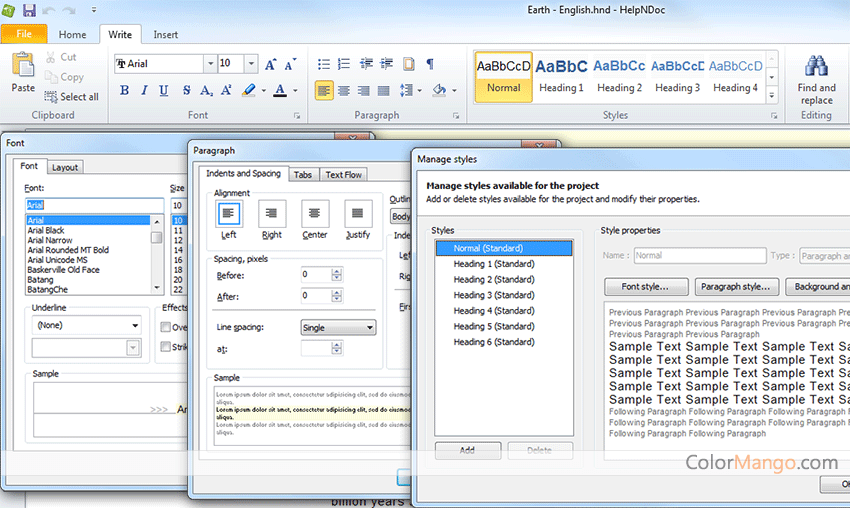Click the Add button under Styles list
The width and height of the screenshot is (850, 508).
pyautogui.click(x=467, y=450)
